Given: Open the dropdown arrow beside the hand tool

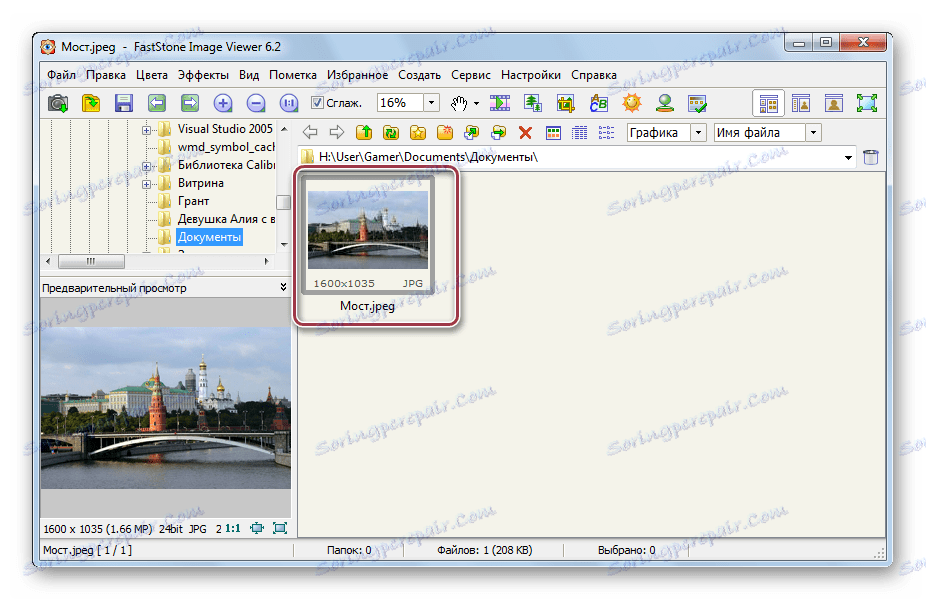Looking at the screenshot, I should [x=476, y=104].
